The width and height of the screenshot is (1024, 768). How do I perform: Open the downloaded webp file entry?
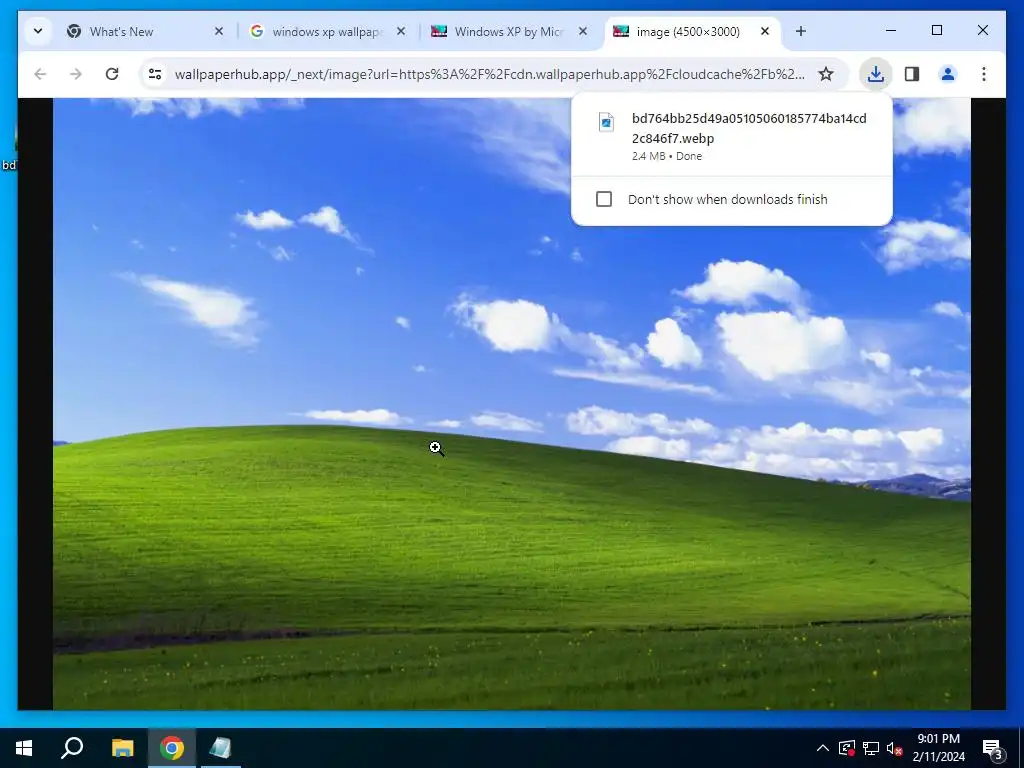coord(731,136)
